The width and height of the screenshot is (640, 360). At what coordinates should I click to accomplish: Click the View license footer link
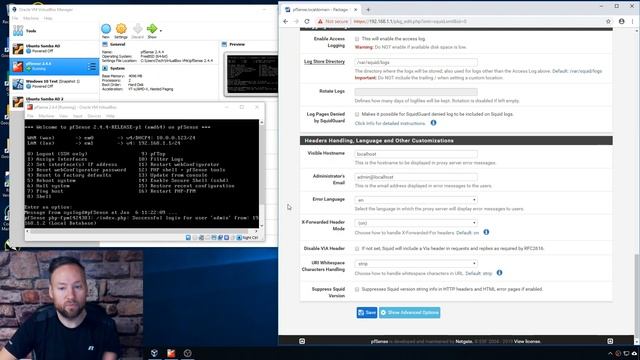pos(527,341)
